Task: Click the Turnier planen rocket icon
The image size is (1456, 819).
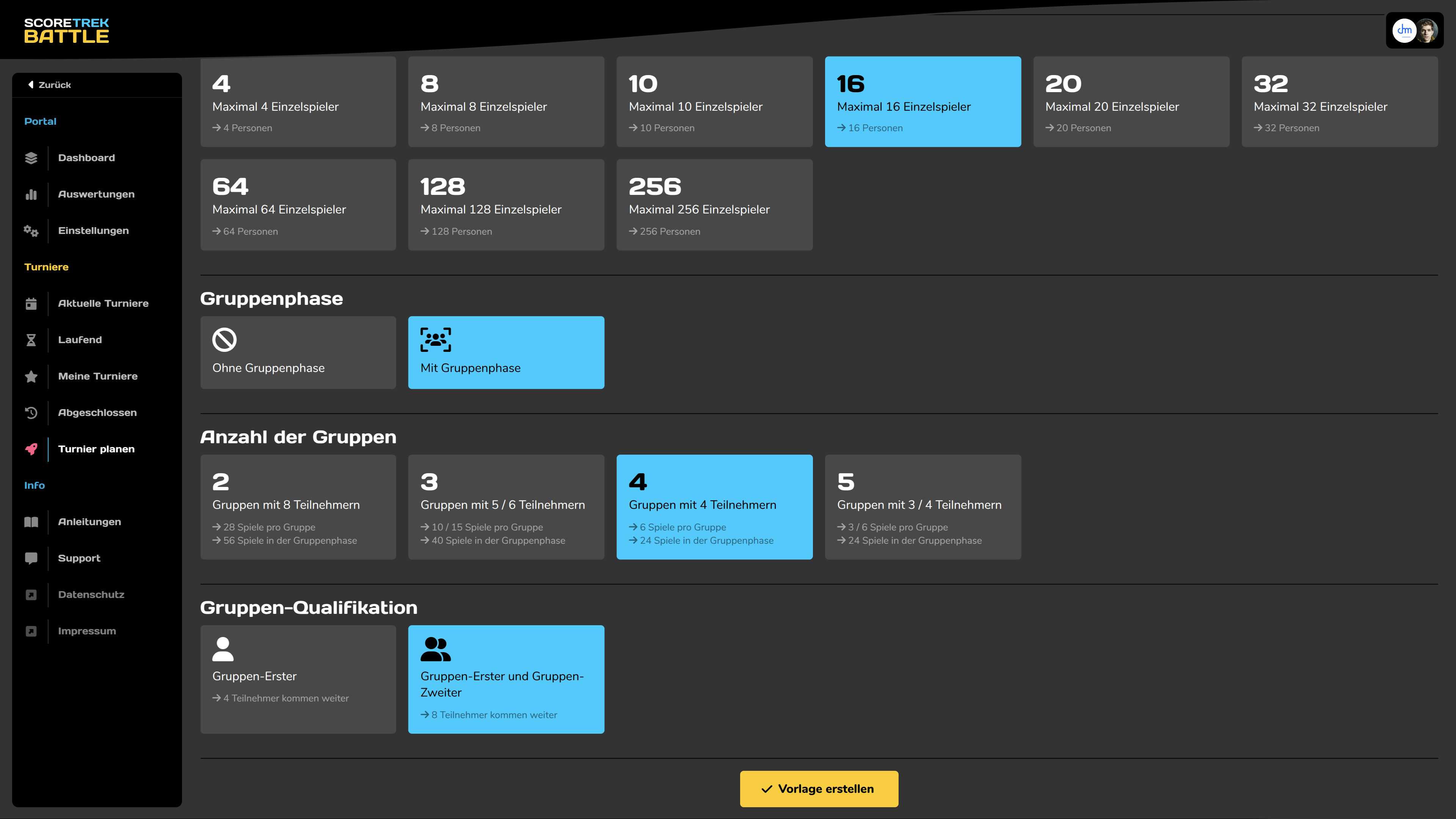Action: (x=31, y=449)
